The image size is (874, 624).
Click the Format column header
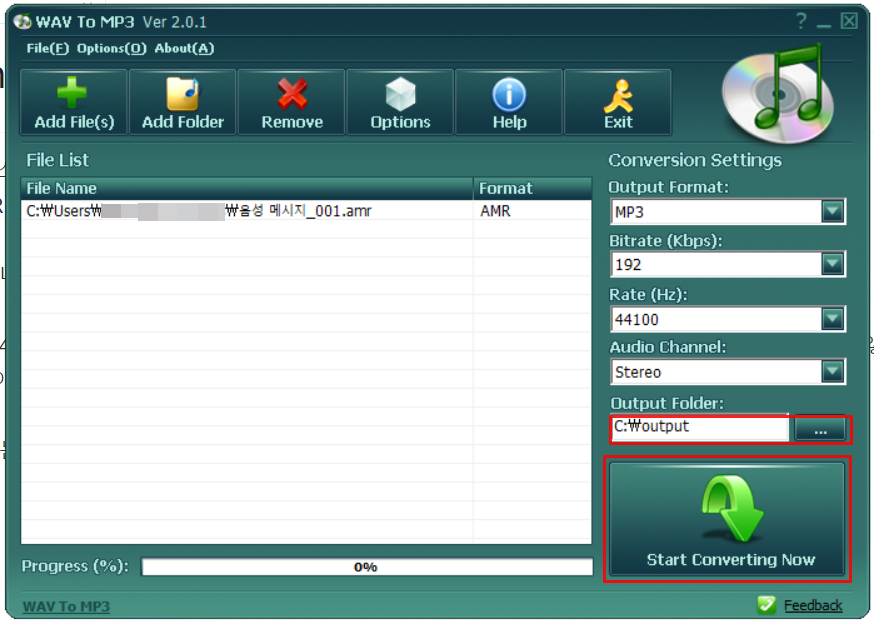click(x=532, y=188)
